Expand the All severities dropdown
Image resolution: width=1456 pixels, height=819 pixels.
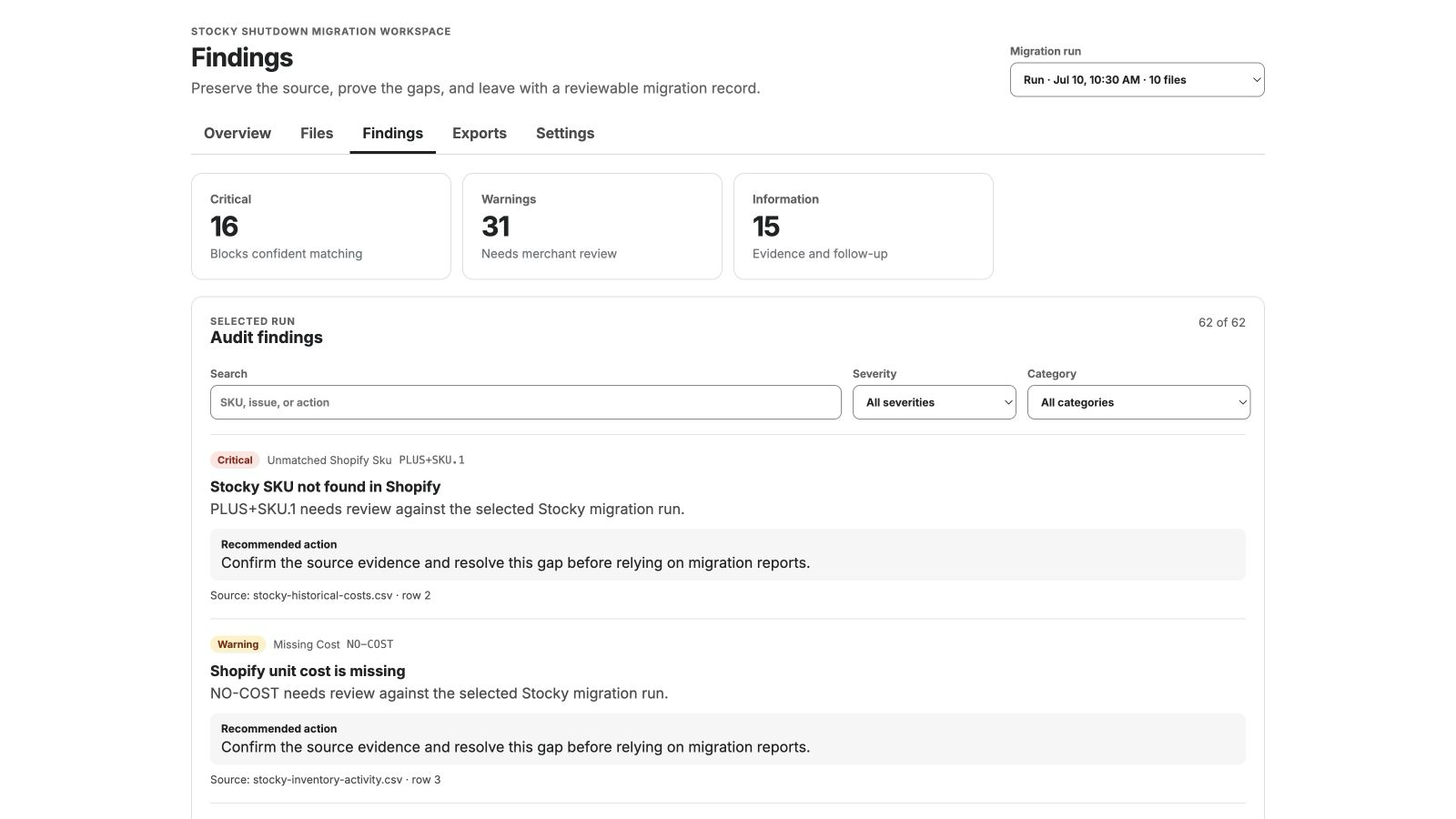934,402
